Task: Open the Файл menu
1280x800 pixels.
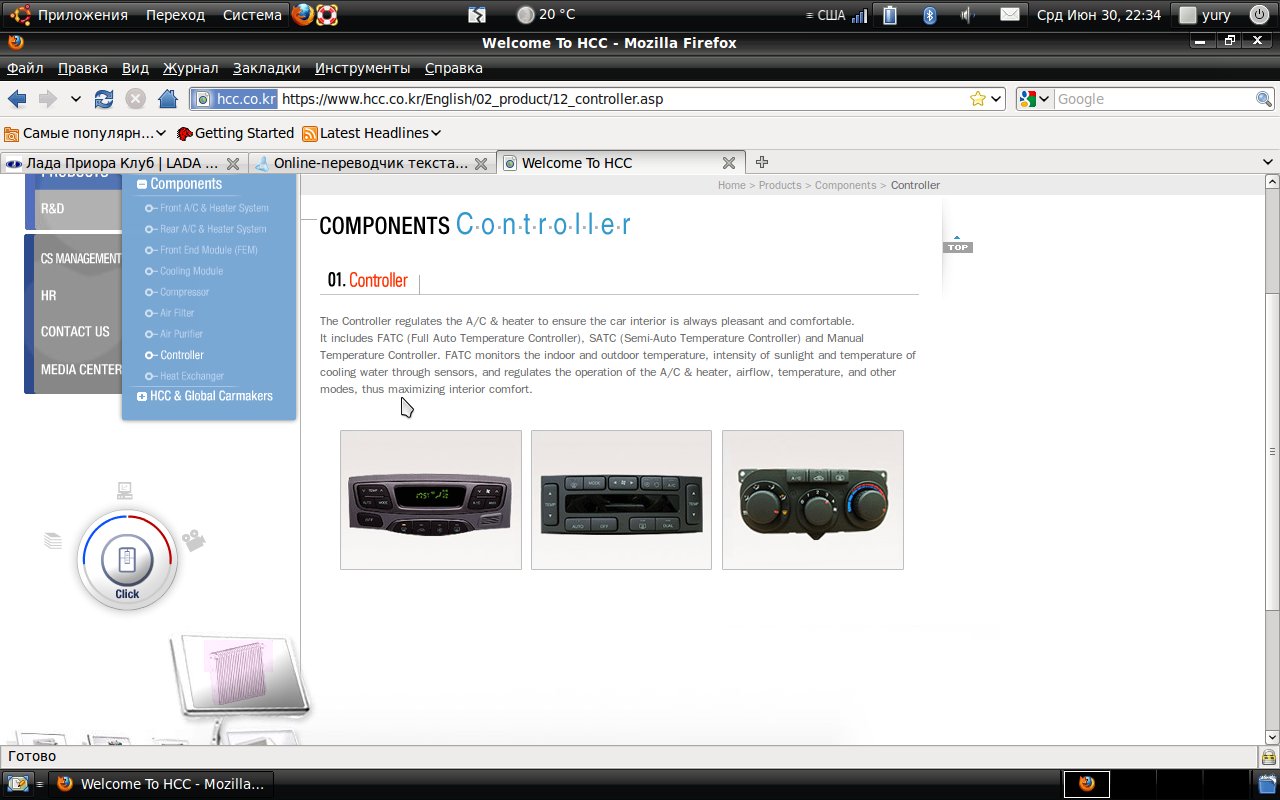Action: [25, 68]
